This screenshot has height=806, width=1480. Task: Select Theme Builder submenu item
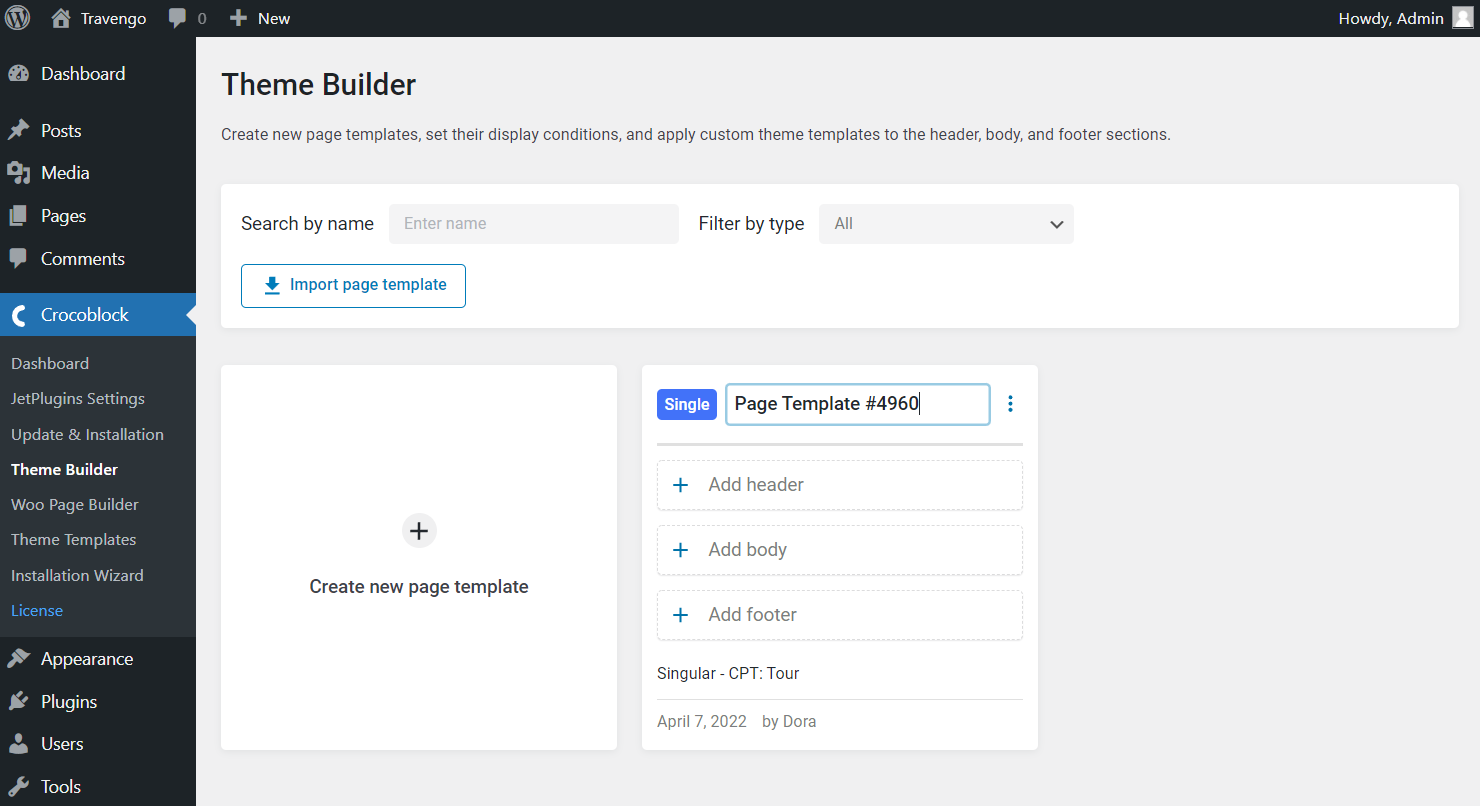(64, 470)
